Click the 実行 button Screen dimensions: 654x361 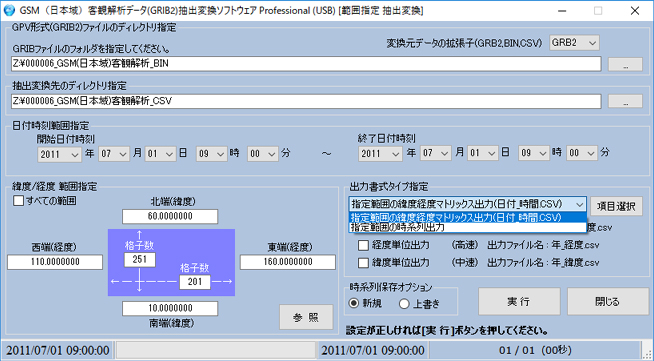pyautogui.click(x=519, y=301)
